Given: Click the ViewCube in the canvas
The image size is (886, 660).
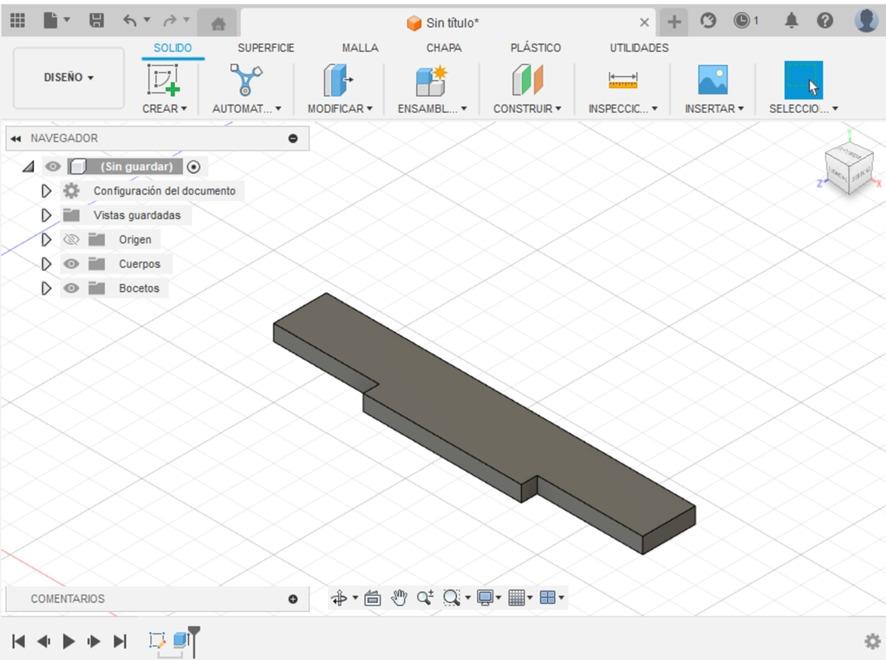Looking at the screenshot, I should [849, 169].
